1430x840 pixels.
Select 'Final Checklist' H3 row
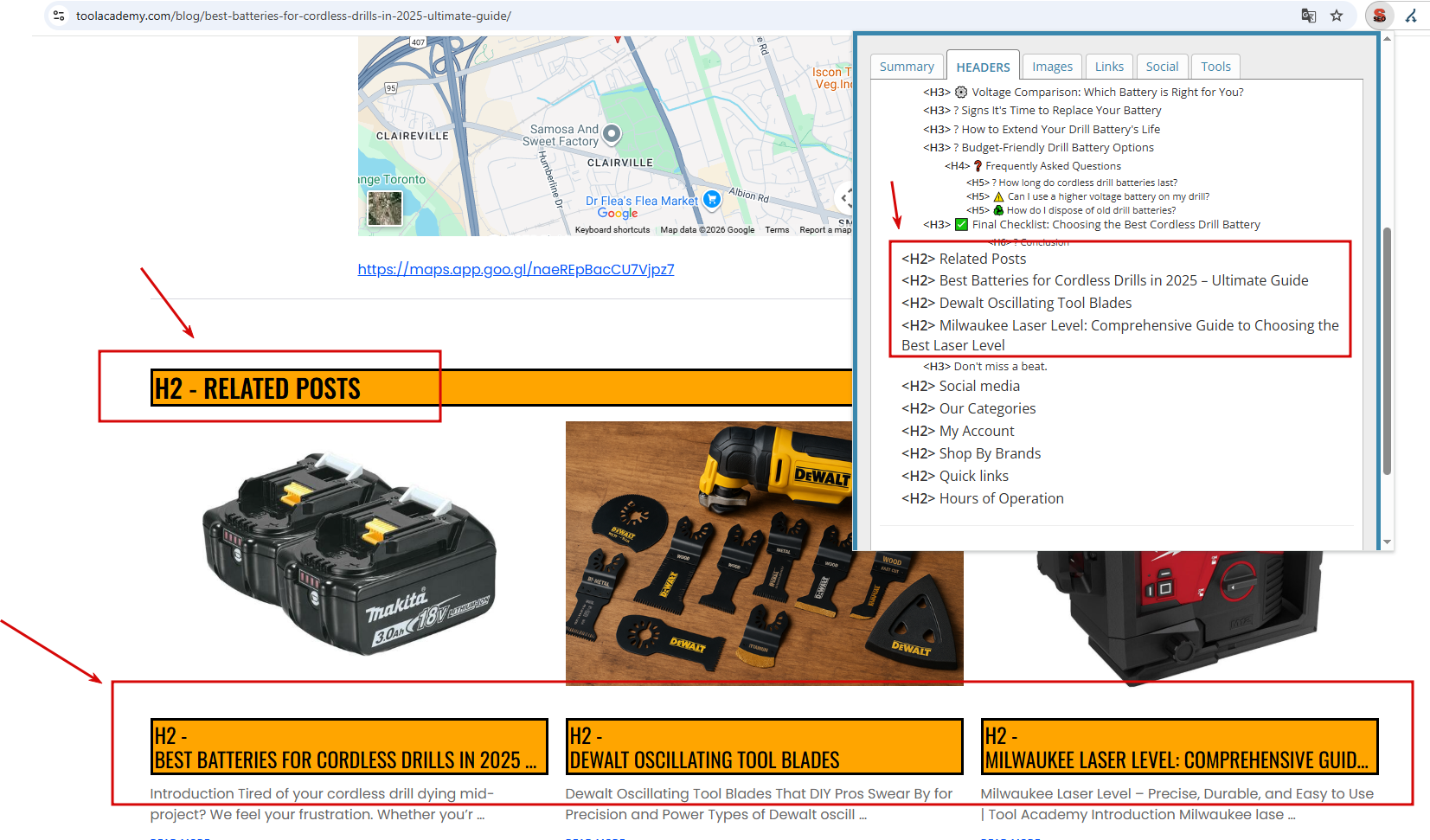coord(1092,224)
